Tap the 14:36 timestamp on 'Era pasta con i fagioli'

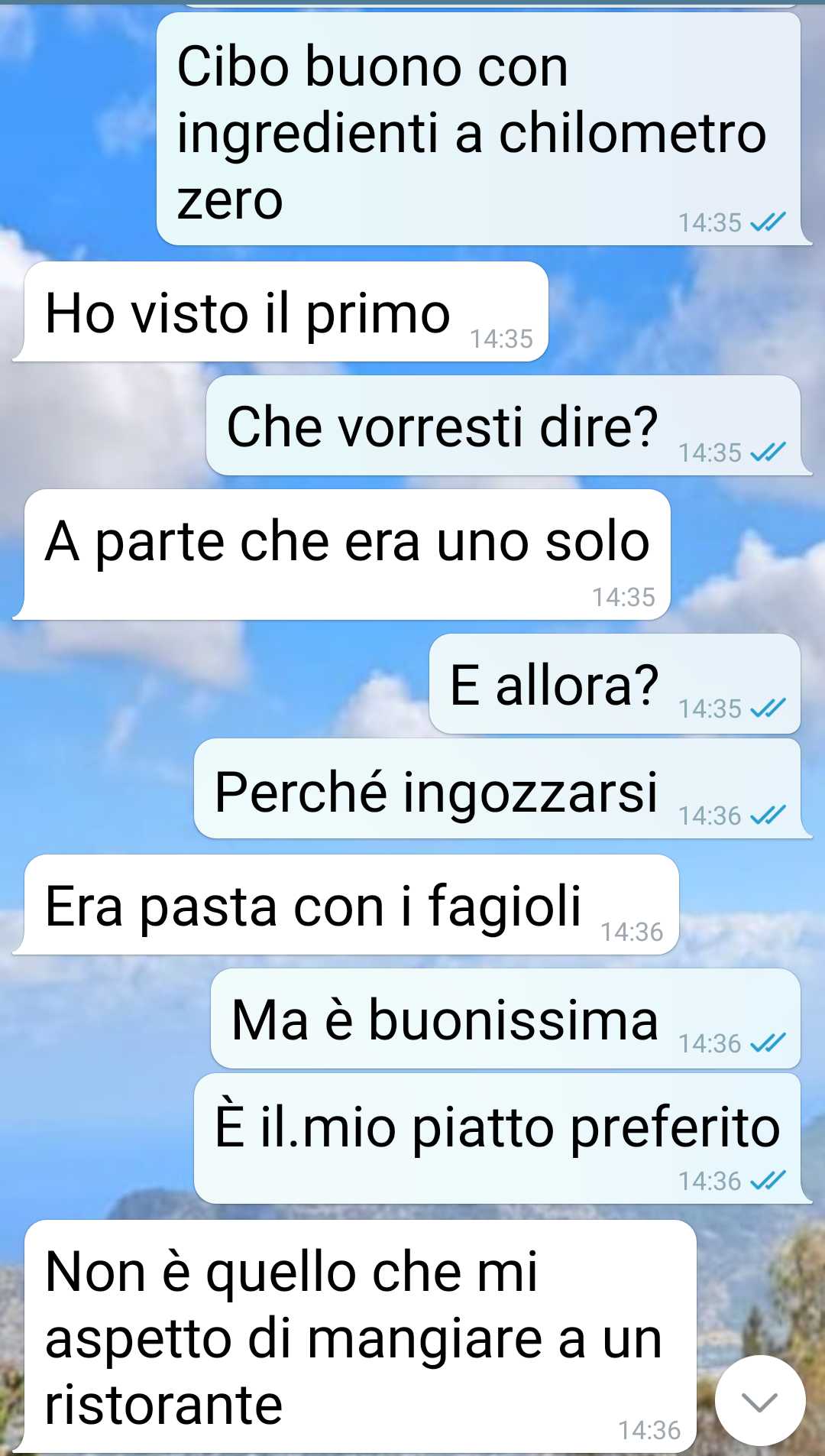point(632,932)
